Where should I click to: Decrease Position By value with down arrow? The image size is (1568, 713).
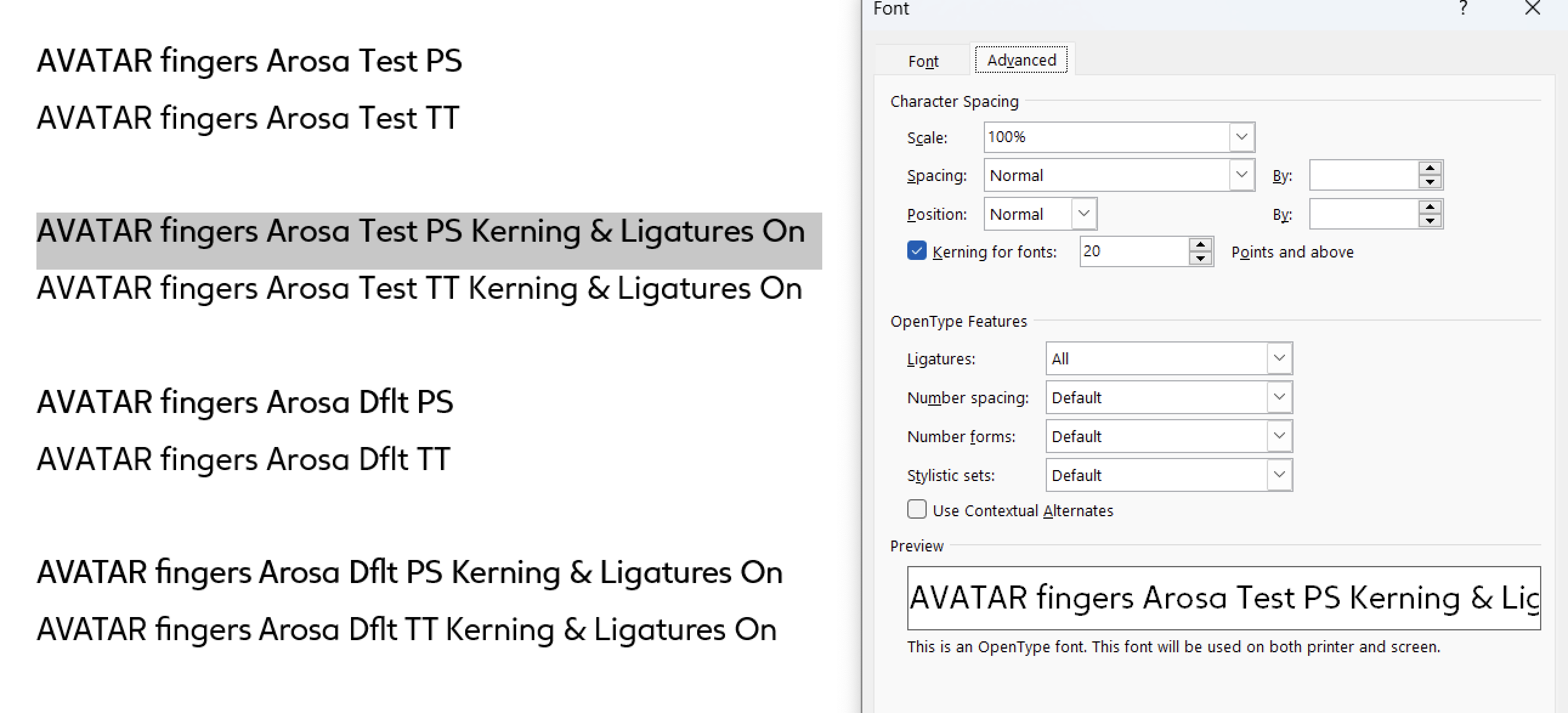coord(1430,221)
